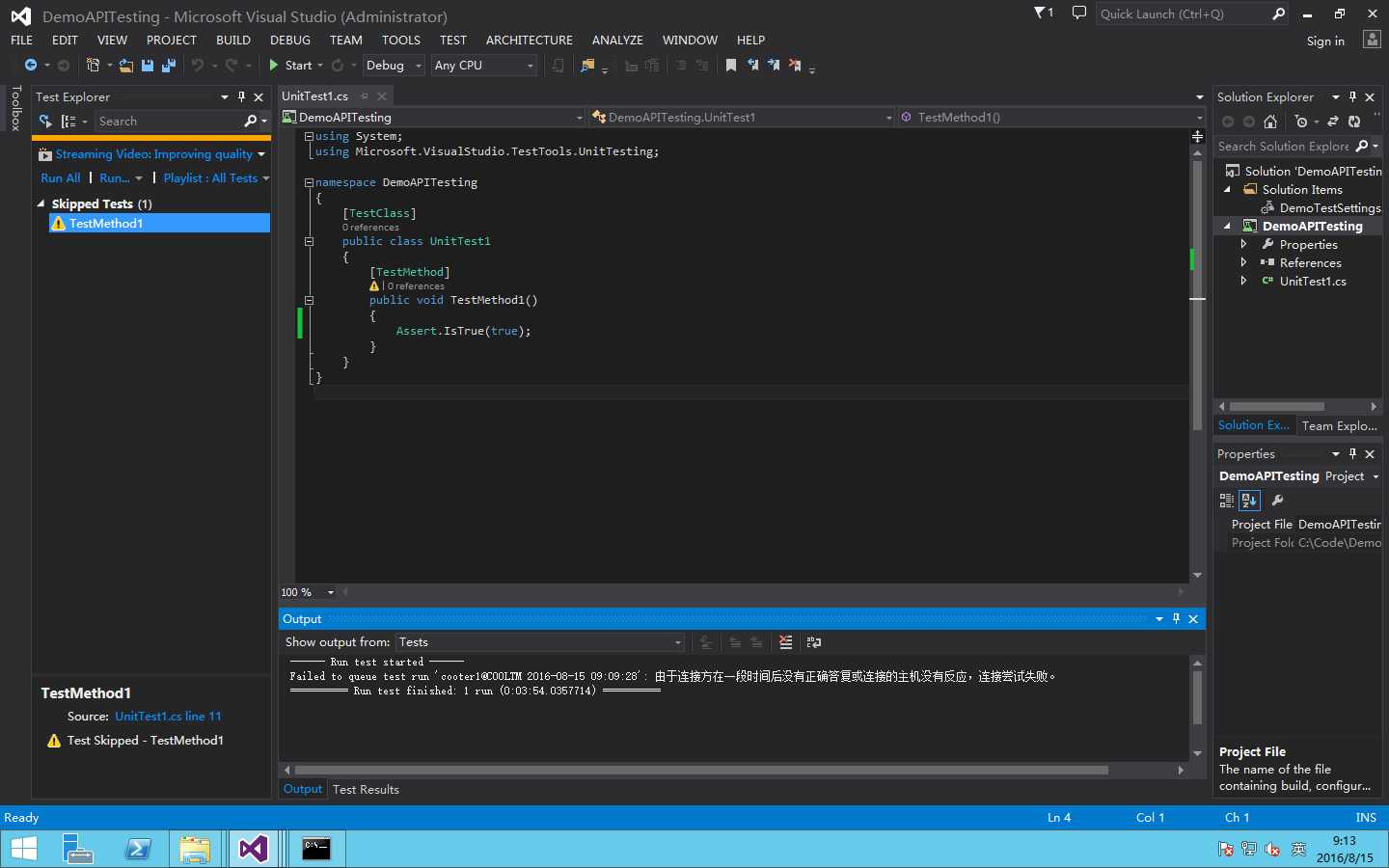Open the TestMethod1() member dropdown
The image size is (1389, 868).
point(1050,118)
